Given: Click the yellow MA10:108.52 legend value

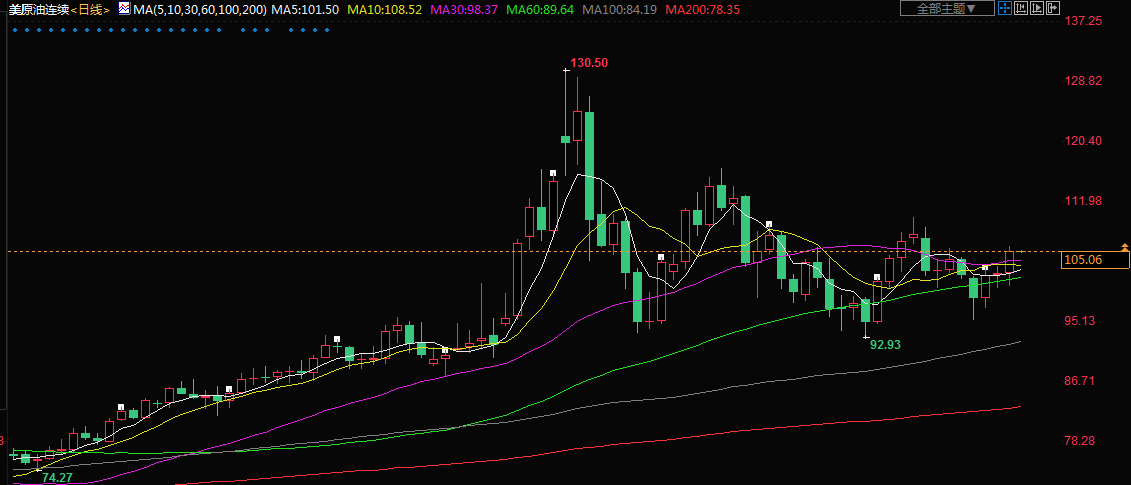Looking at the screenshot, I should coord(386,9).
